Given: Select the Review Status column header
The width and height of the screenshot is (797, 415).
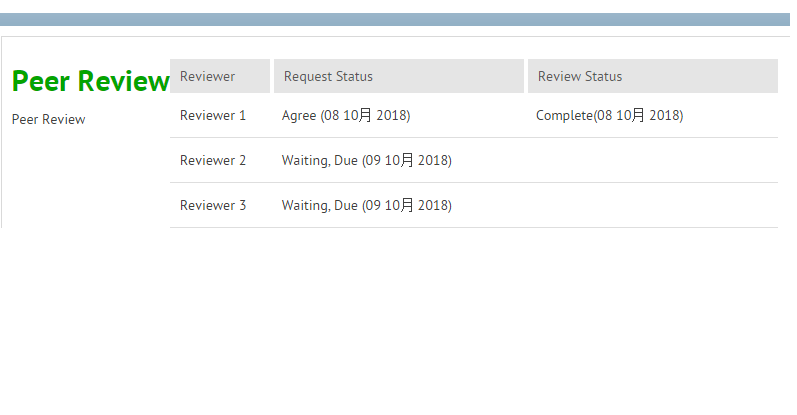Looking at the screenshot, I should (580, 76).
